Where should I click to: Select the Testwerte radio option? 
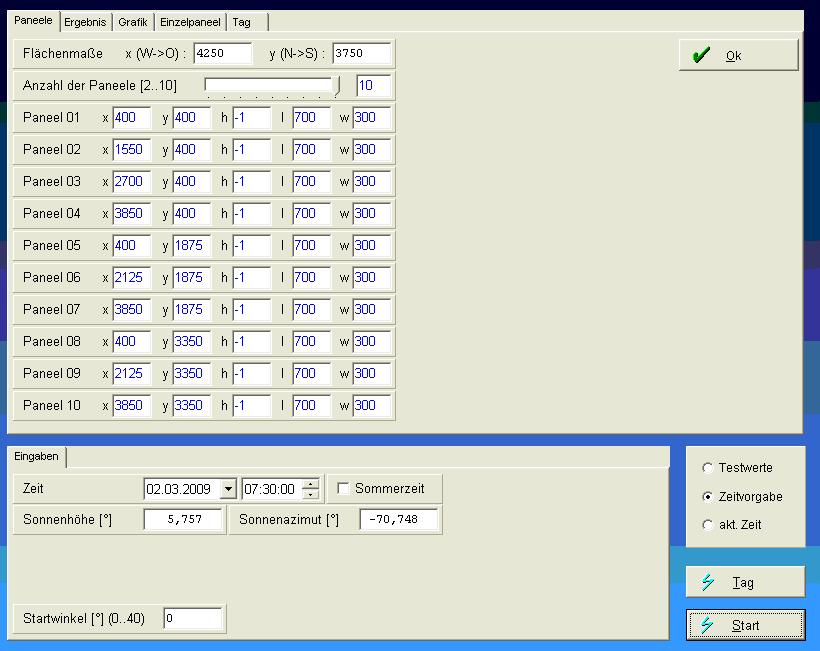tap(709, 468)
